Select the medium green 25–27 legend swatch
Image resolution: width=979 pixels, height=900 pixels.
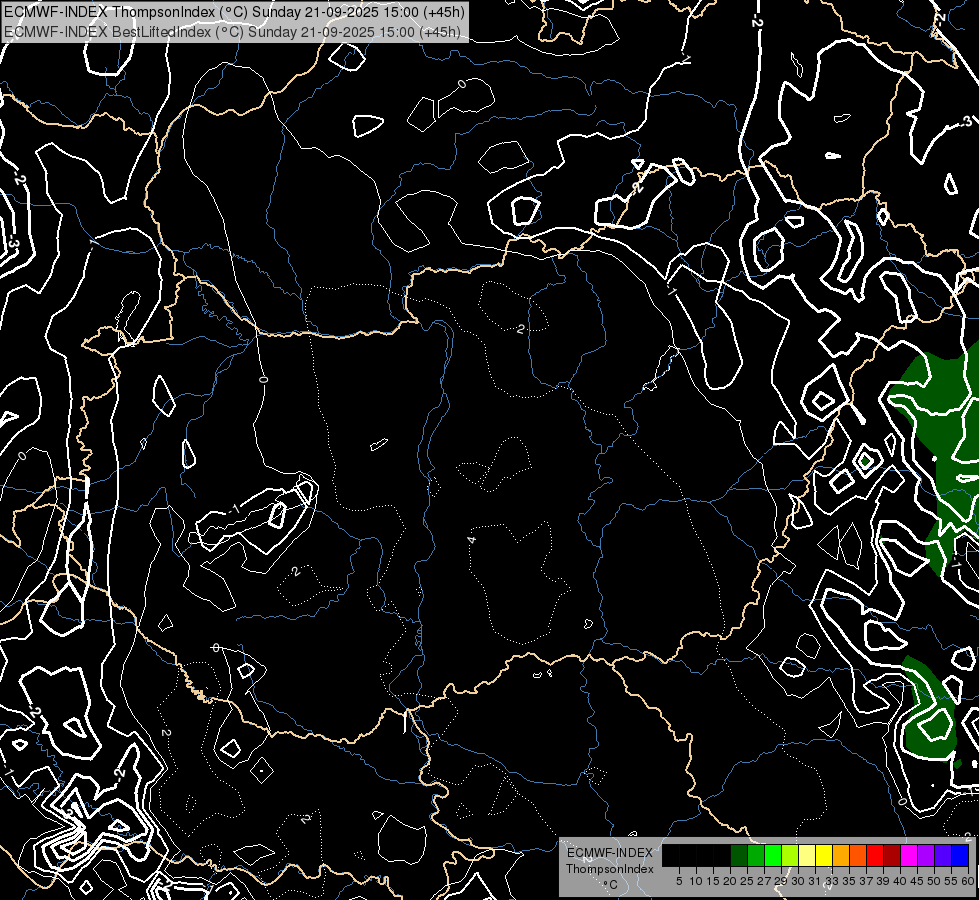(x=756, y=855)
